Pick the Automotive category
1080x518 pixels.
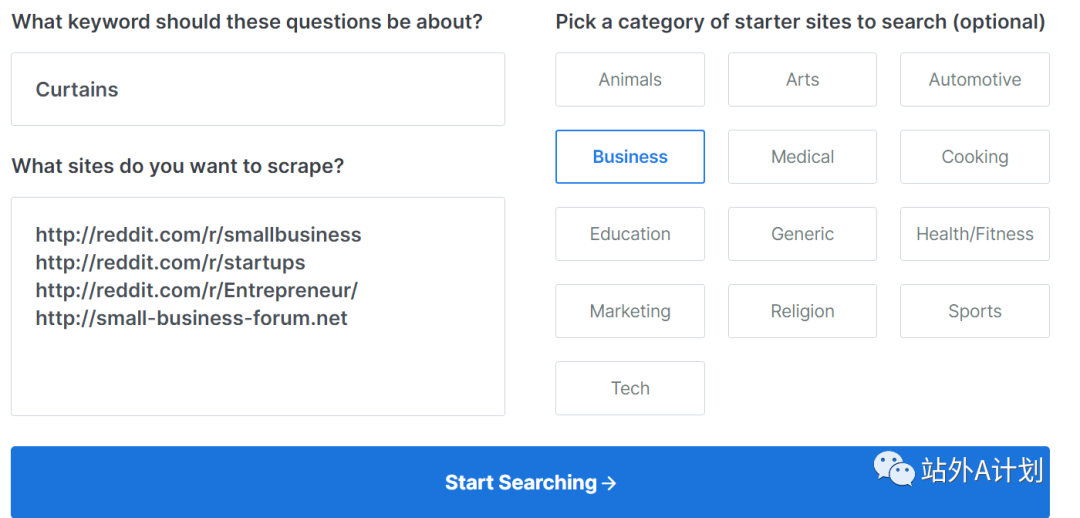(974, 80)
